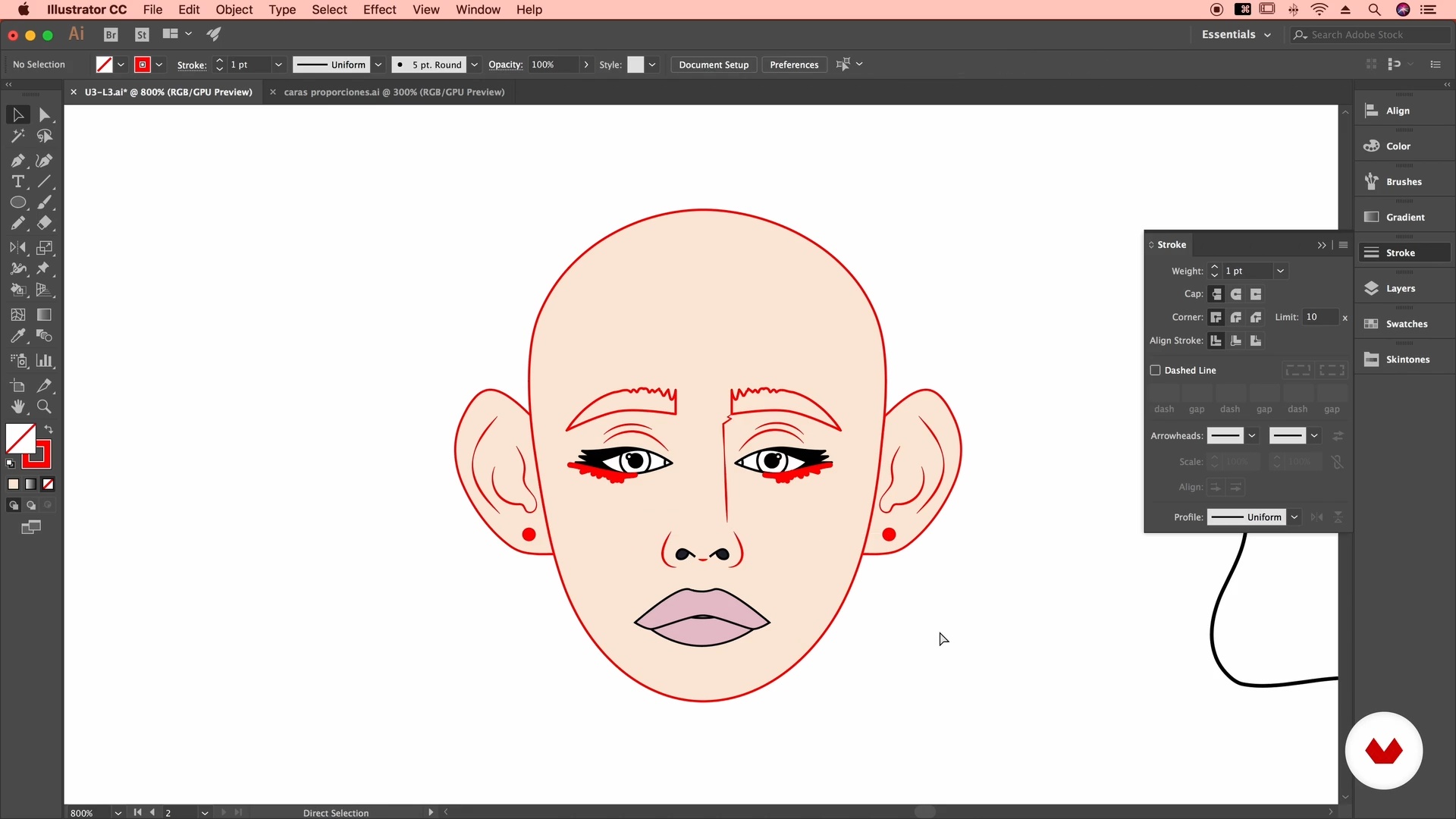
Task: Select the Pen tool
Action: (x=18, y=161)
